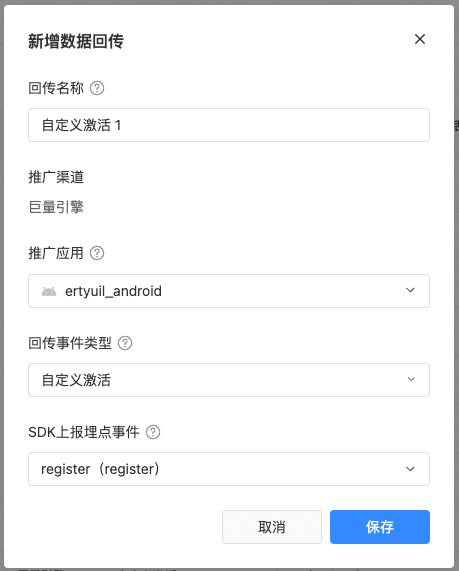Screen dimensions: 459x571
Task: Expand the ertyuil_android dropdown arrow
Action: pos(410,290)
